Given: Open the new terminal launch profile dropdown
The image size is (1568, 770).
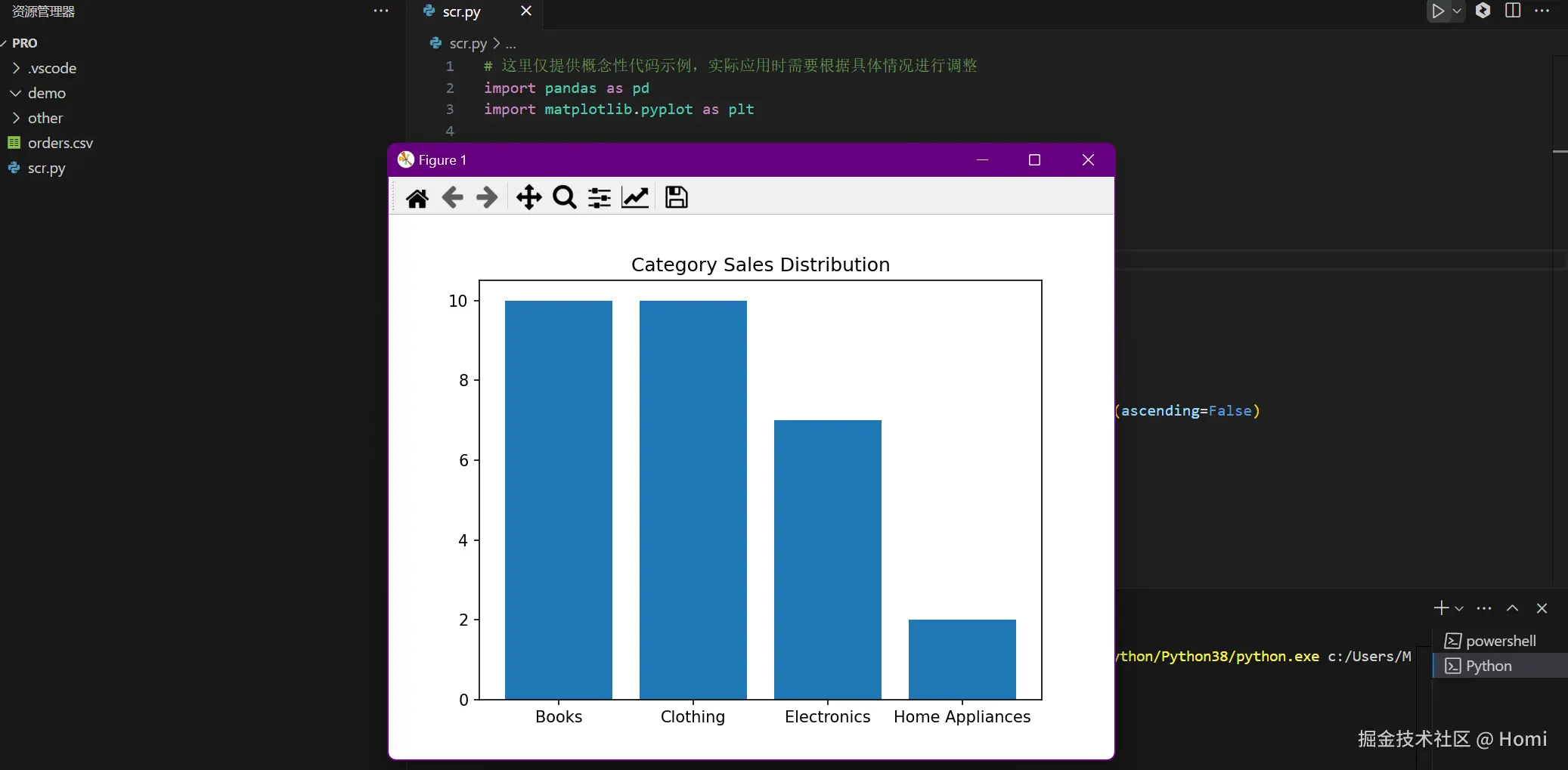Looking at the screenshot, I should (1459, 608).
